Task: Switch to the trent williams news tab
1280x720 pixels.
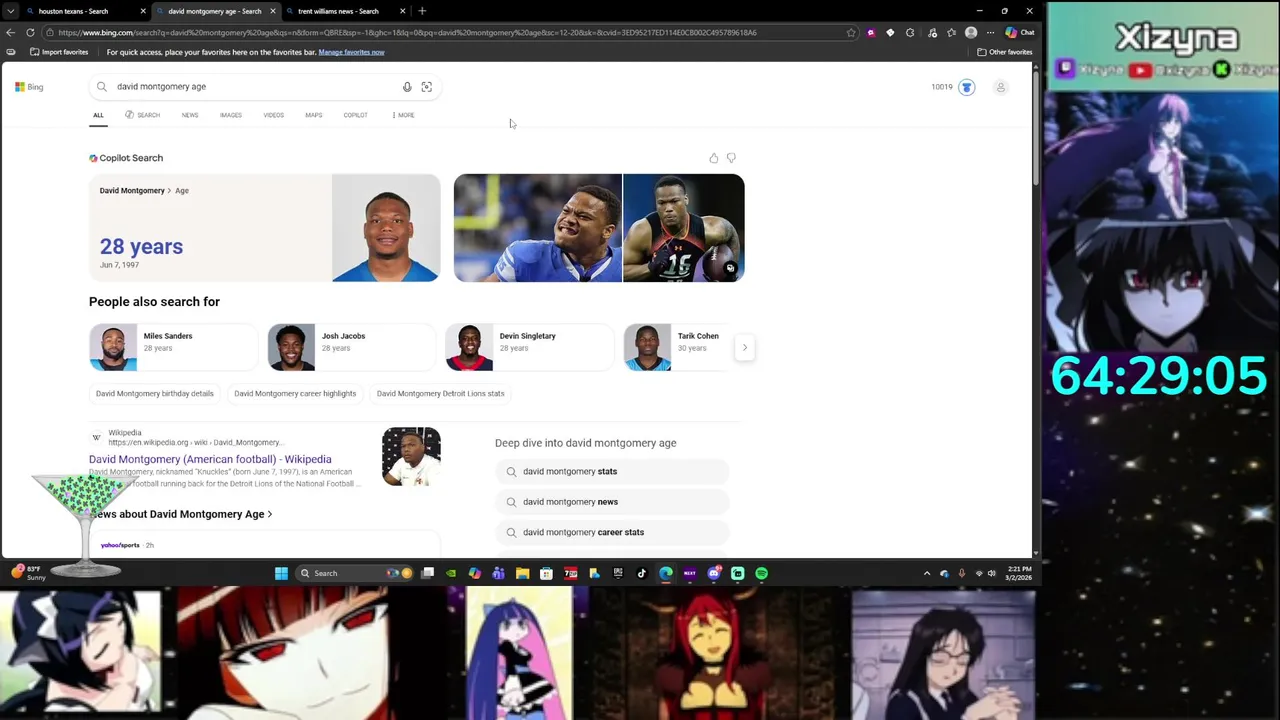Action: pyautogui.click(x=345, y=11)
